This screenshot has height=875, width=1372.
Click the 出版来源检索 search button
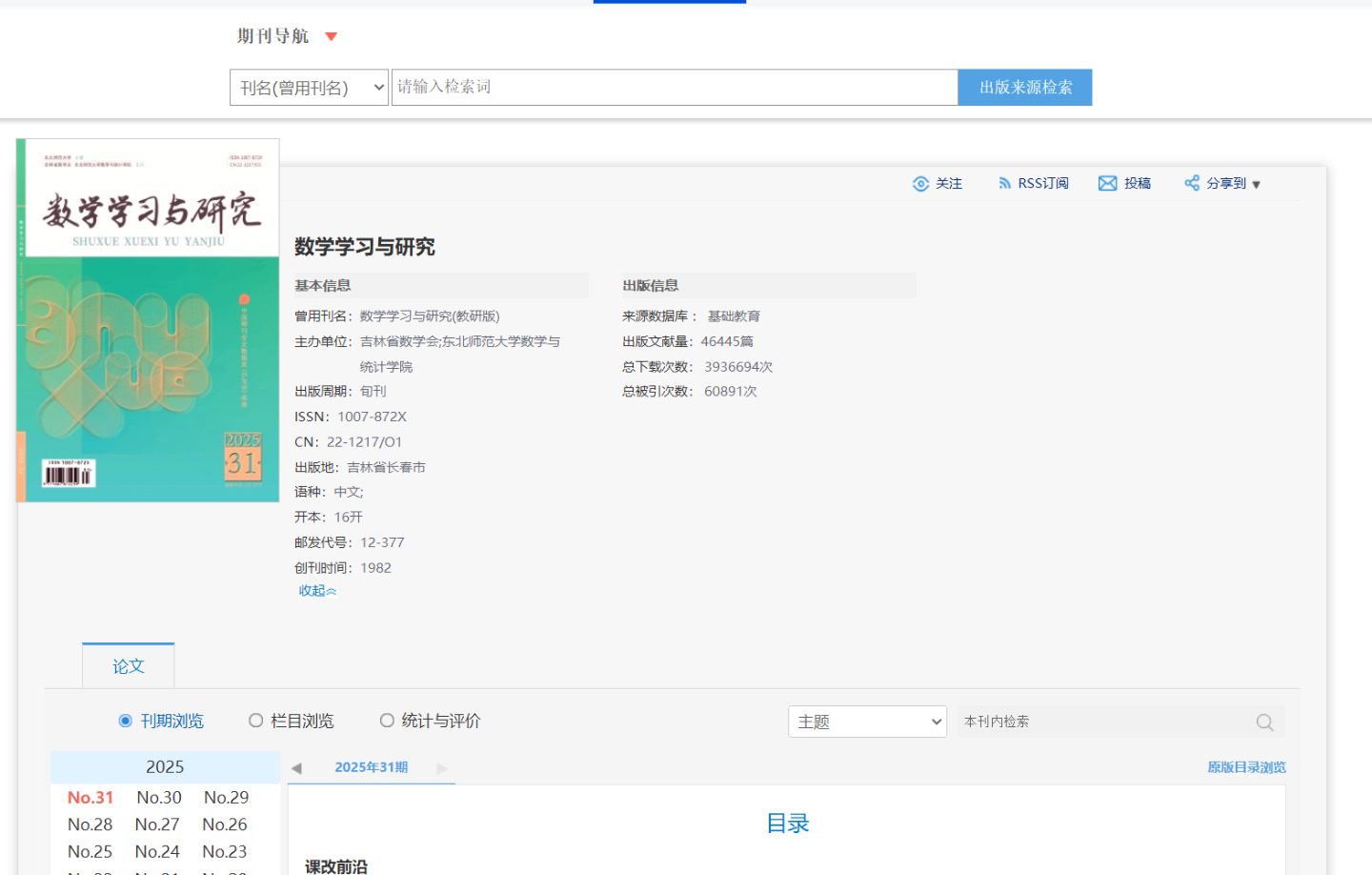tap(1024, 88)
